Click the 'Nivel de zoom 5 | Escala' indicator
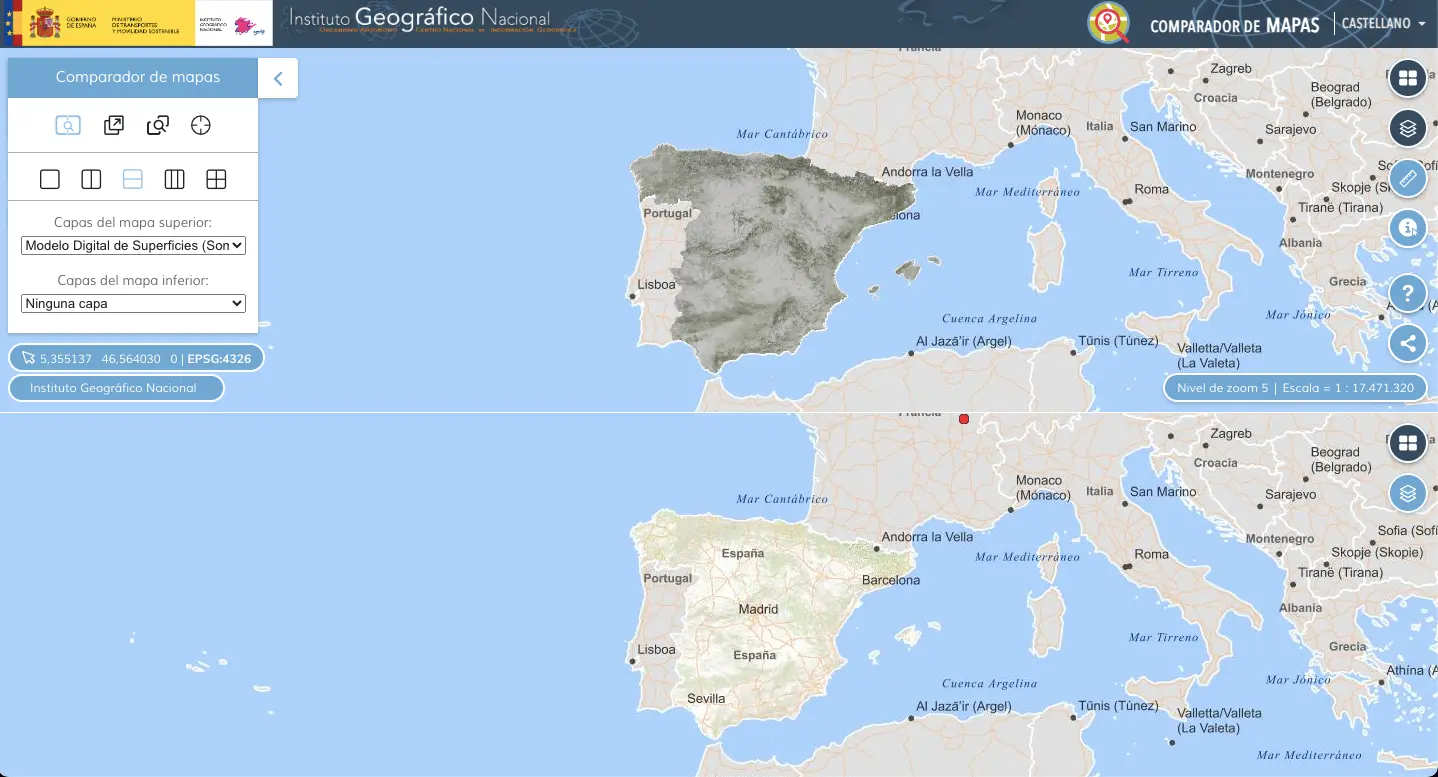The height and width of the screenshot is (777, 1438). click(x=1295, y=388)
